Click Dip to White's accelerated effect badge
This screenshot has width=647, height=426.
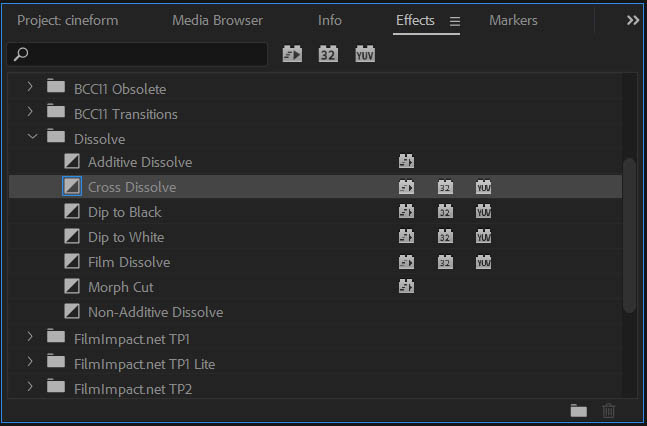pyautogui.click(x=406, y=237)
